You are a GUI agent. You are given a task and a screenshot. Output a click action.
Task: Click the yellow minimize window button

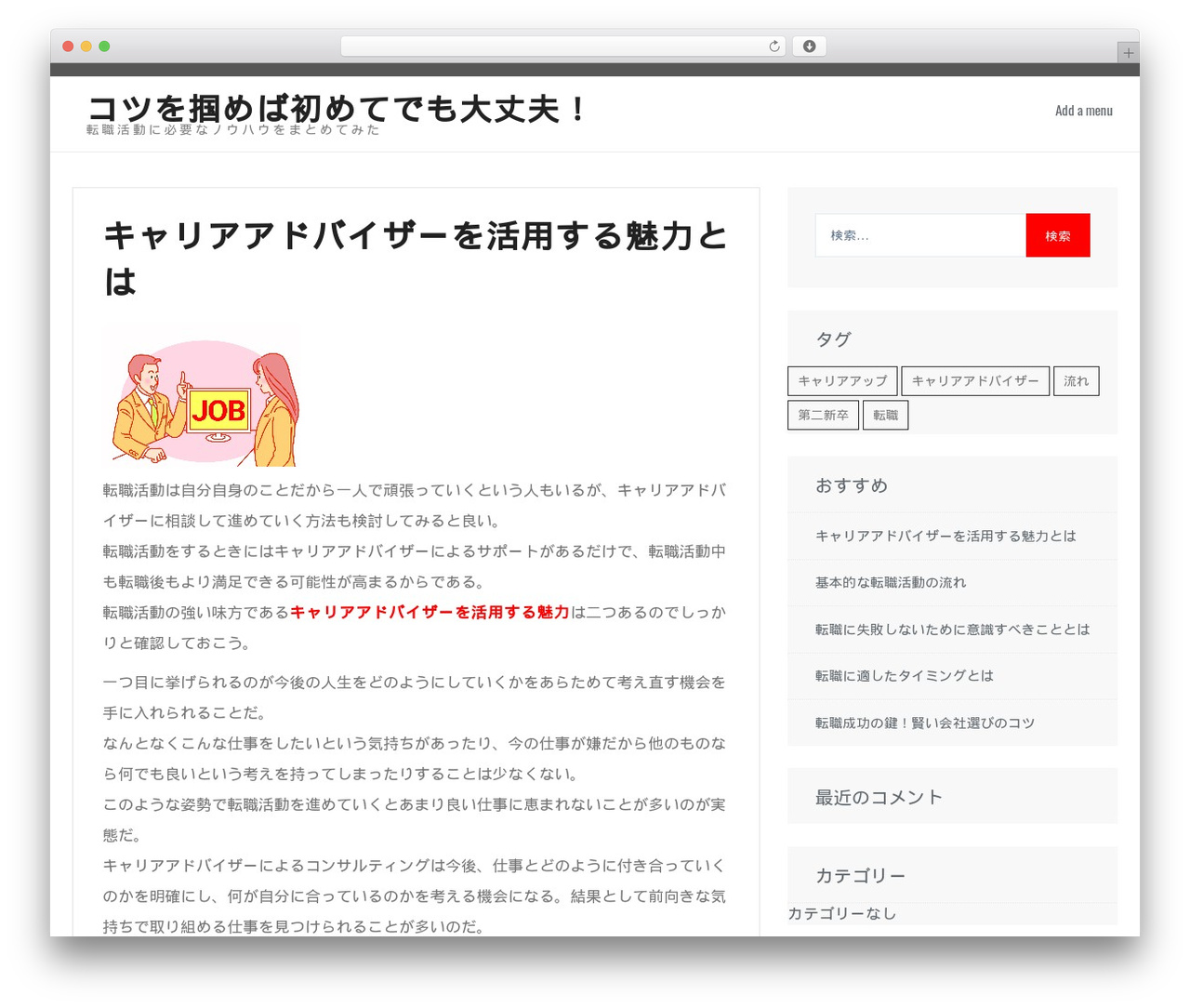click(86, 46)
